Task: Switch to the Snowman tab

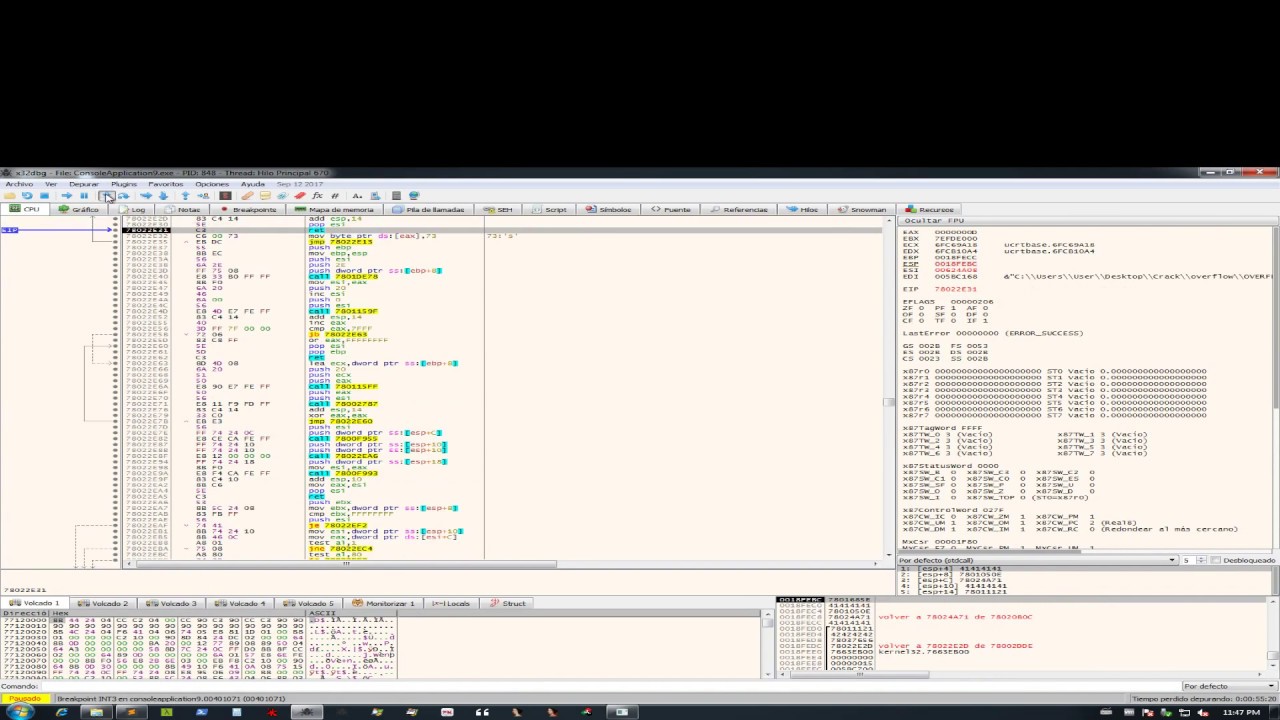Action: coord(862,210)
